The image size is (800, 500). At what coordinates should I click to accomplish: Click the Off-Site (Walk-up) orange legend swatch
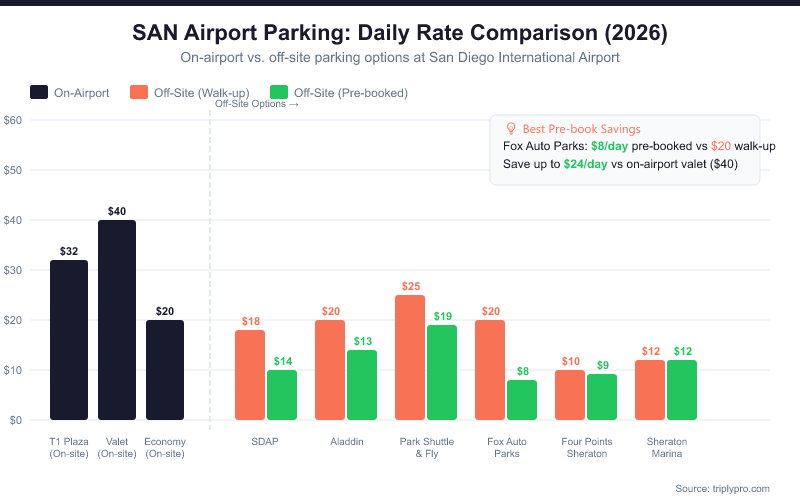[140, 93]
